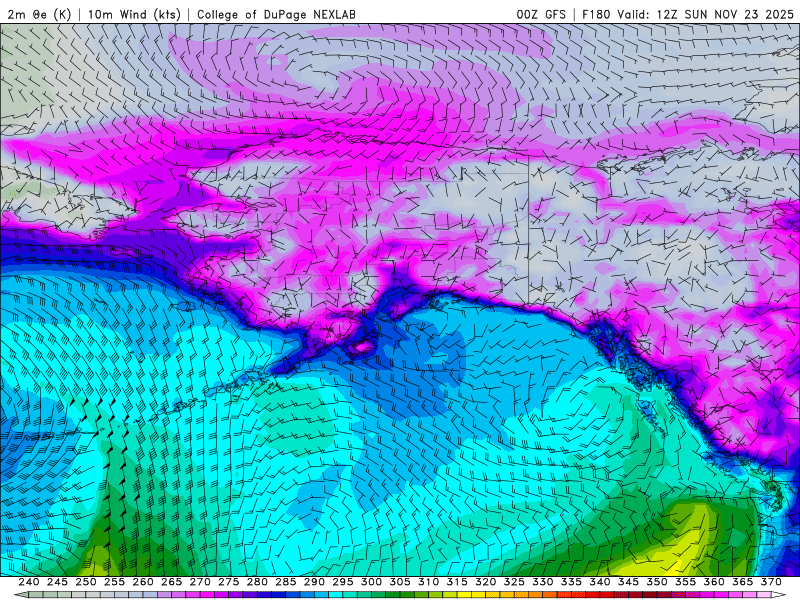The height and width of the screenshot is (600, 800).
Task: Click the '00Z GFS' model run label
Action: 541,14
